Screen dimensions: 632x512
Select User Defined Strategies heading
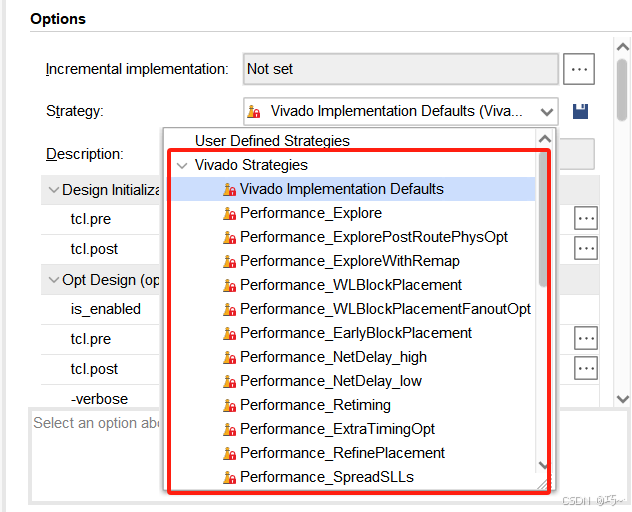click(272, 141)
